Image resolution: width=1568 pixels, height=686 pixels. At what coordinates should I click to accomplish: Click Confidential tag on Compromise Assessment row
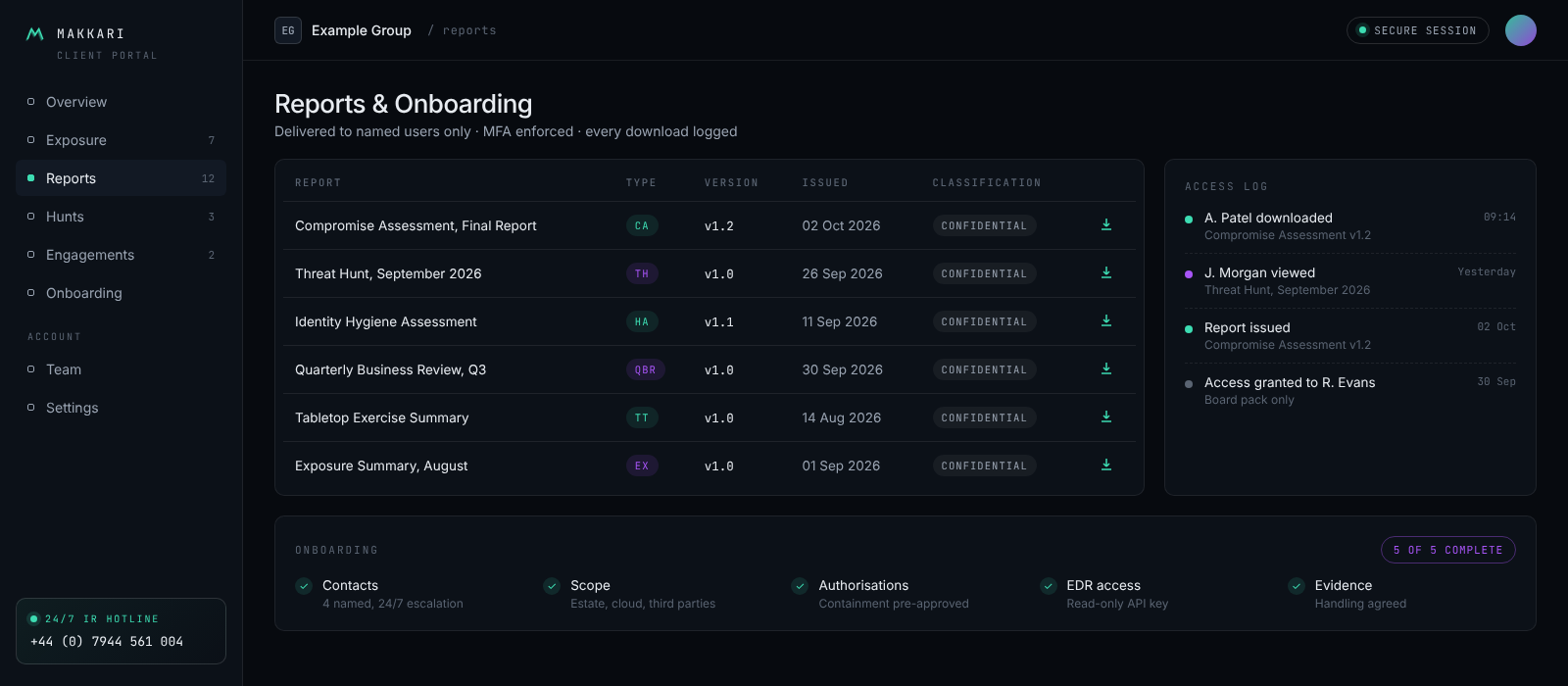point(984,225)
